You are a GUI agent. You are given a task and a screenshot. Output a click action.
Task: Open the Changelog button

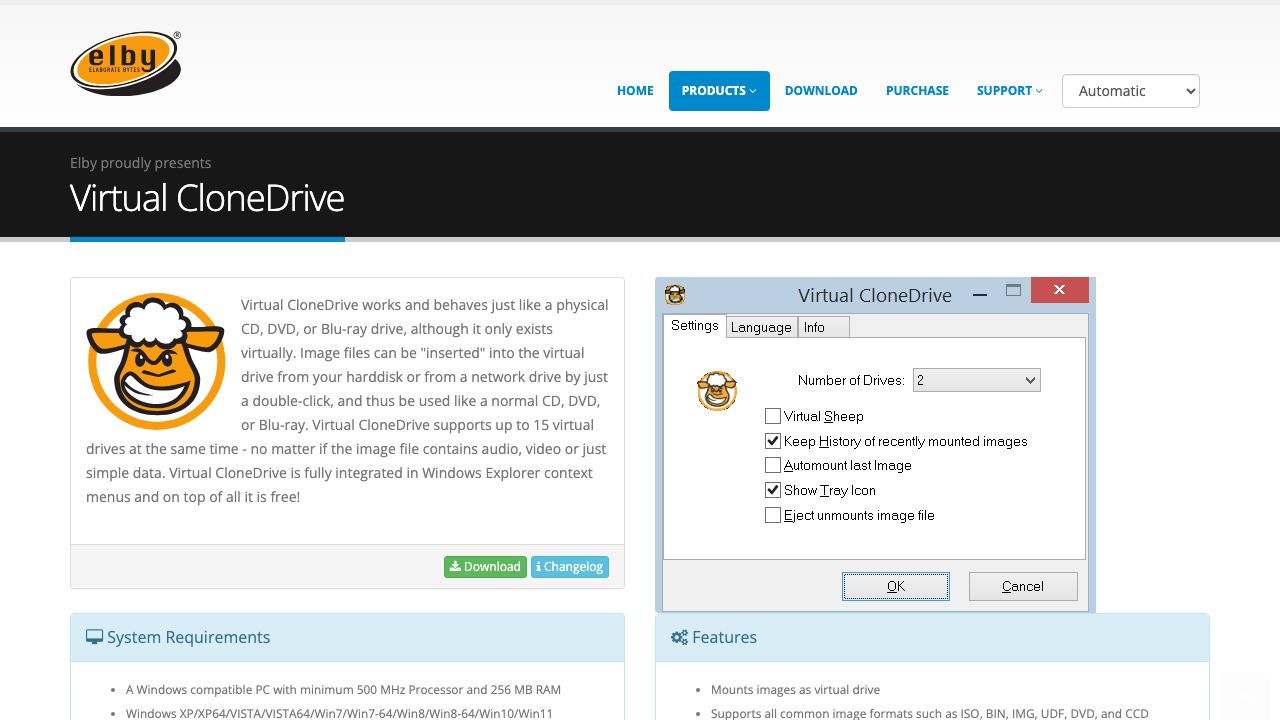tap(570, 567)
